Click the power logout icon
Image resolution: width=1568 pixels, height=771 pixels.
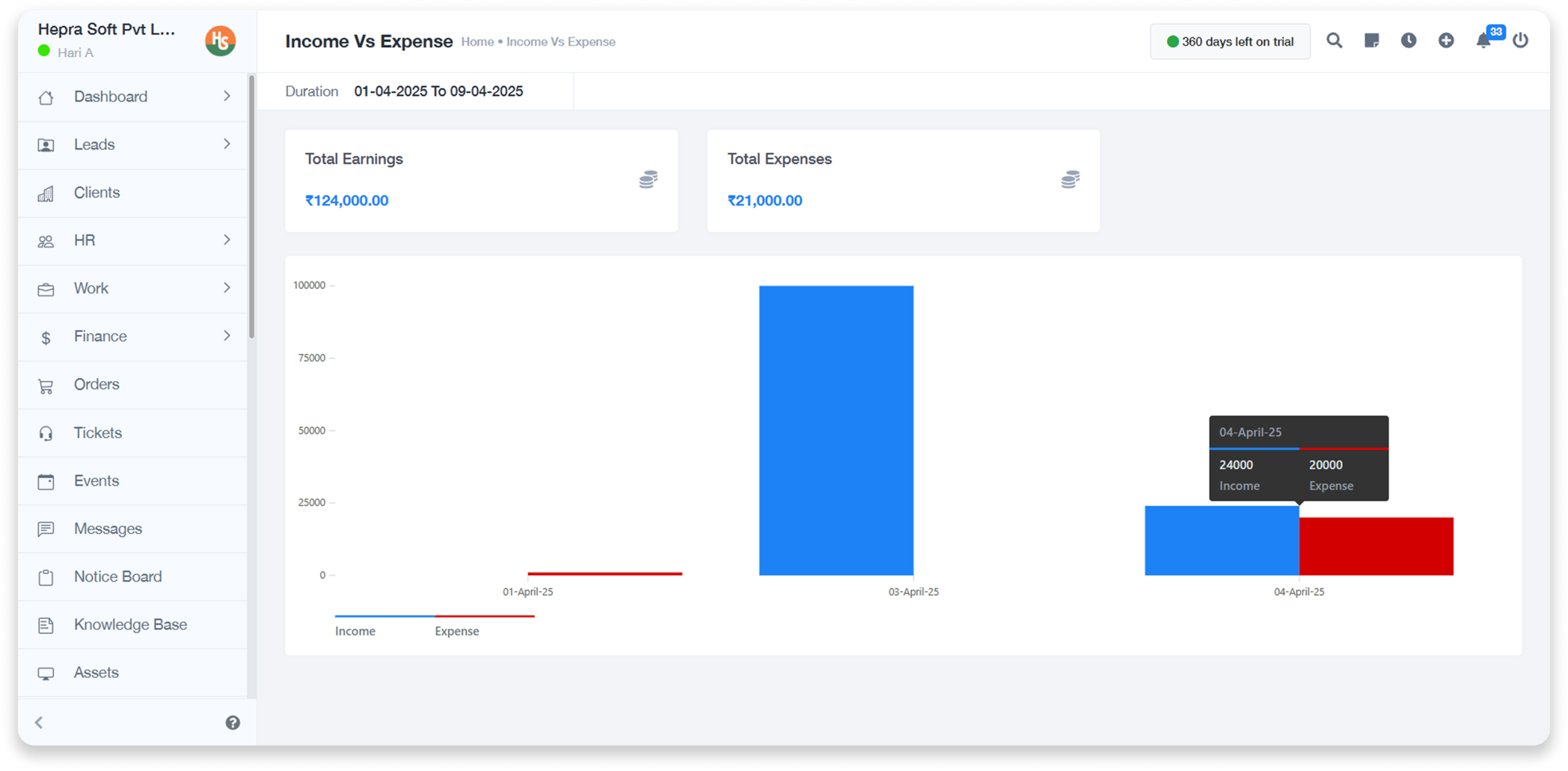pyautogui.click(x=1520, y=40)
